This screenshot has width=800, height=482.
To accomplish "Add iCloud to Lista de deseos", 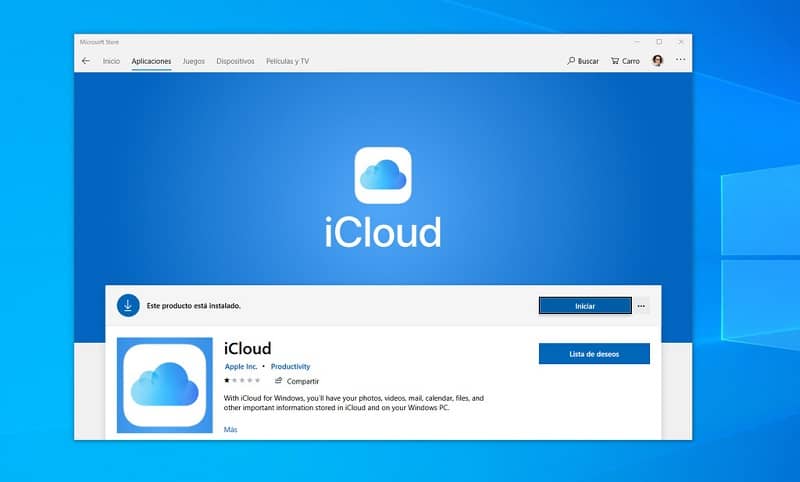I will click(x=594, y=353).
